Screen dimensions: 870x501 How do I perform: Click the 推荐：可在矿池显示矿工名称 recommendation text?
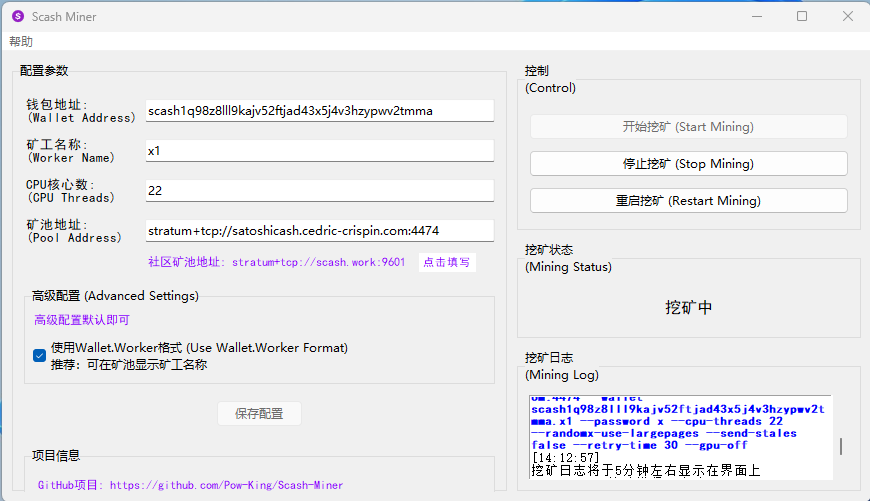tap(129, 365)
